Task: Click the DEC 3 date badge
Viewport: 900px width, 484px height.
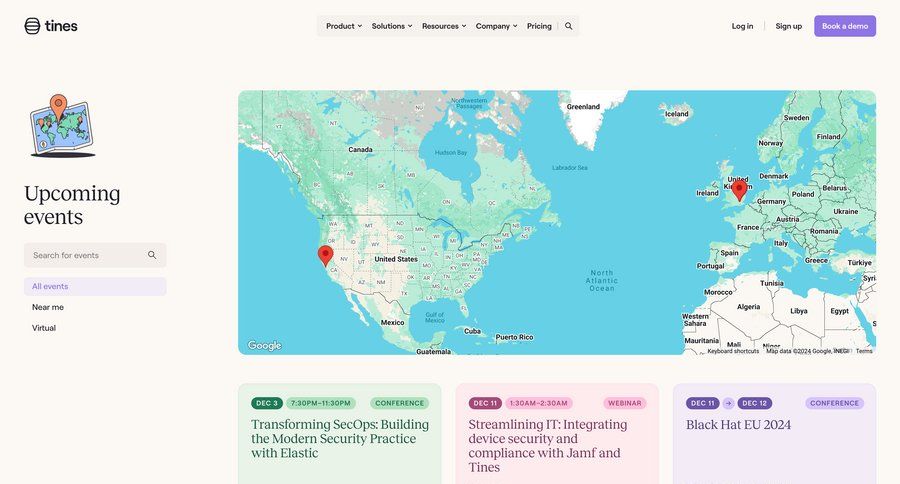Action: [x=267, y=403]
